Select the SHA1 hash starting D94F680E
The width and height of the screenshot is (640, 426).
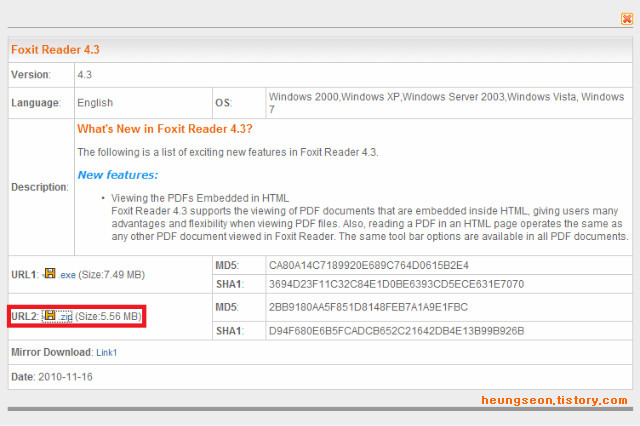point(396,331)
